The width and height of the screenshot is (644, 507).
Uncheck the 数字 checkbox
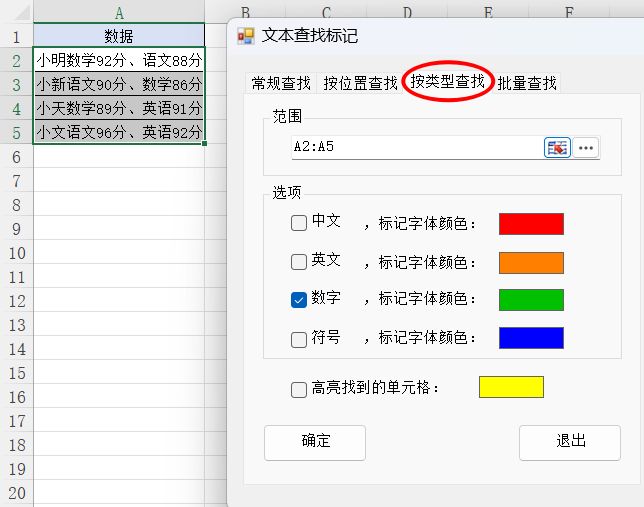(x=299, y=300)
